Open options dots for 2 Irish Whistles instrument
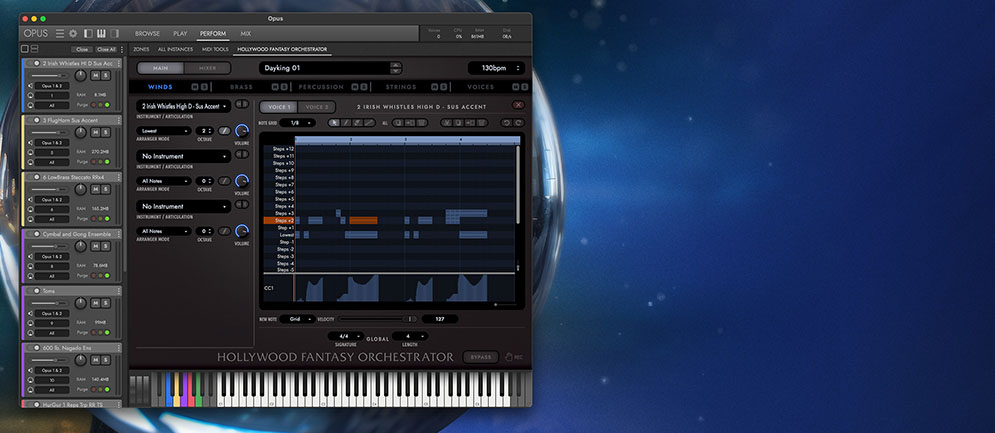Viewport: 995px width, 433px height. (x=118, y=63)
